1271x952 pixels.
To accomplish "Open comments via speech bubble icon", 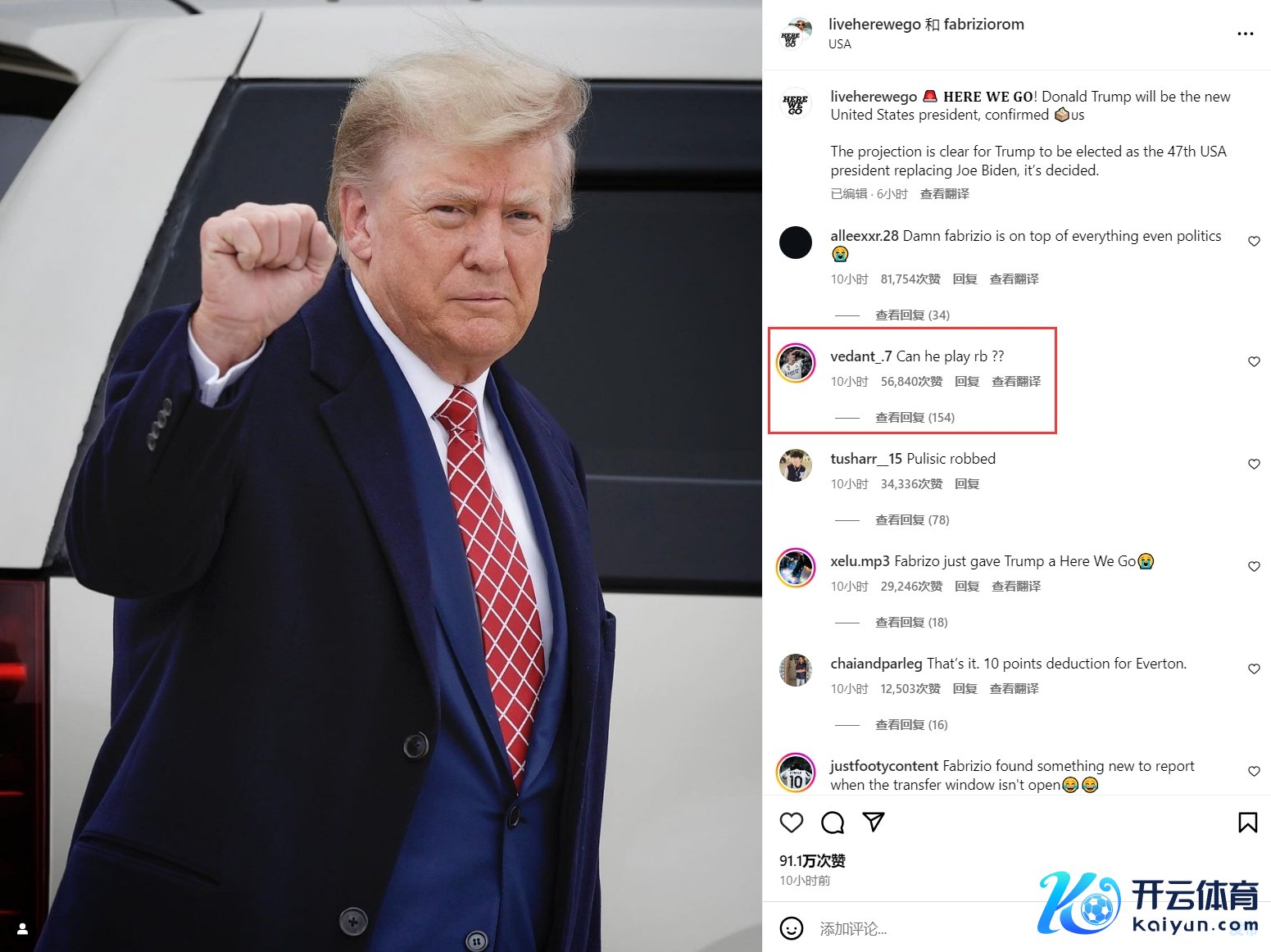I will (x=833, y=823).
